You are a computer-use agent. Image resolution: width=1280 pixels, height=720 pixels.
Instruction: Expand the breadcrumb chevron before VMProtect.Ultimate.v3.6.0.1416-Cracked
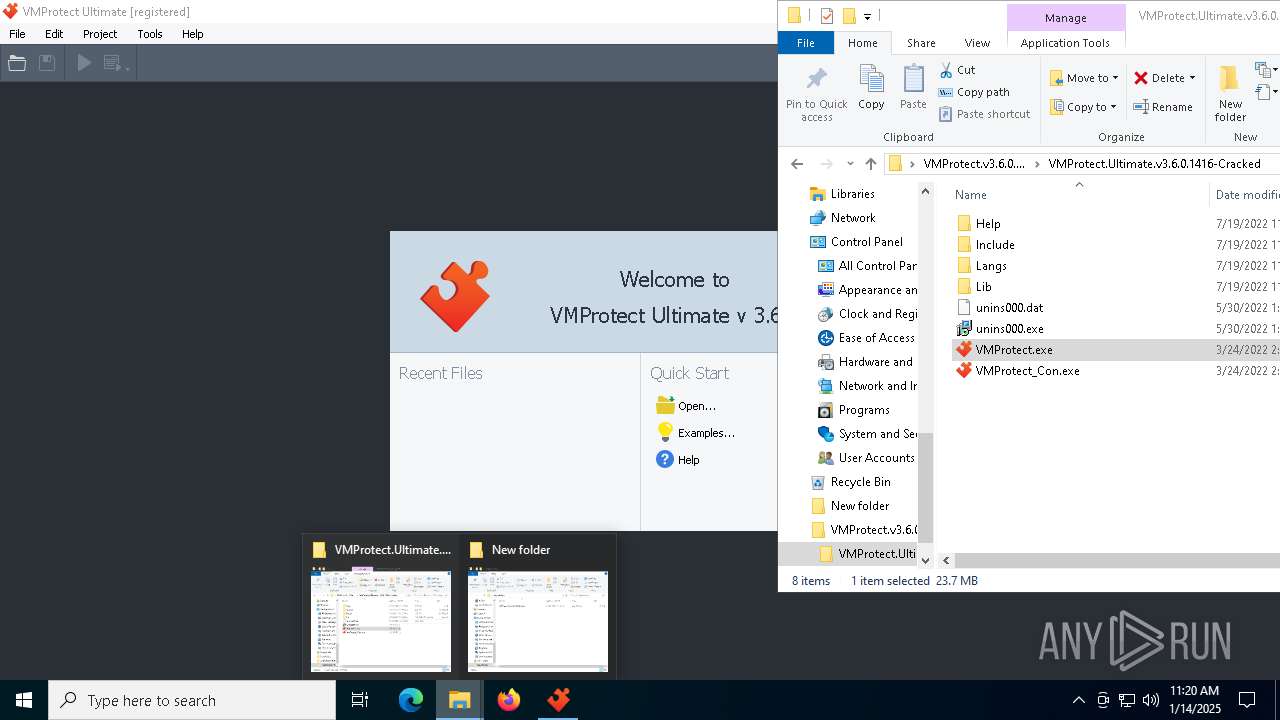(1037, 164)
